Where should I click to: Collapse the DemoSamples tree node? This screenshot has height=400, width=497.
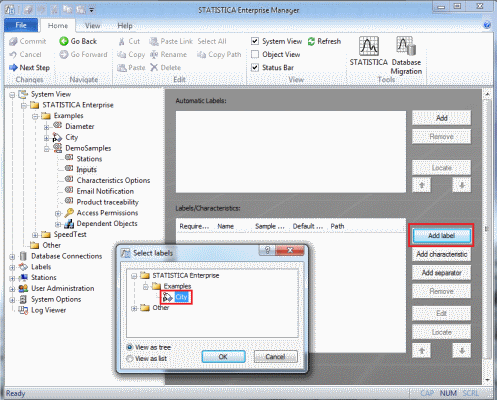coord(47,149)
